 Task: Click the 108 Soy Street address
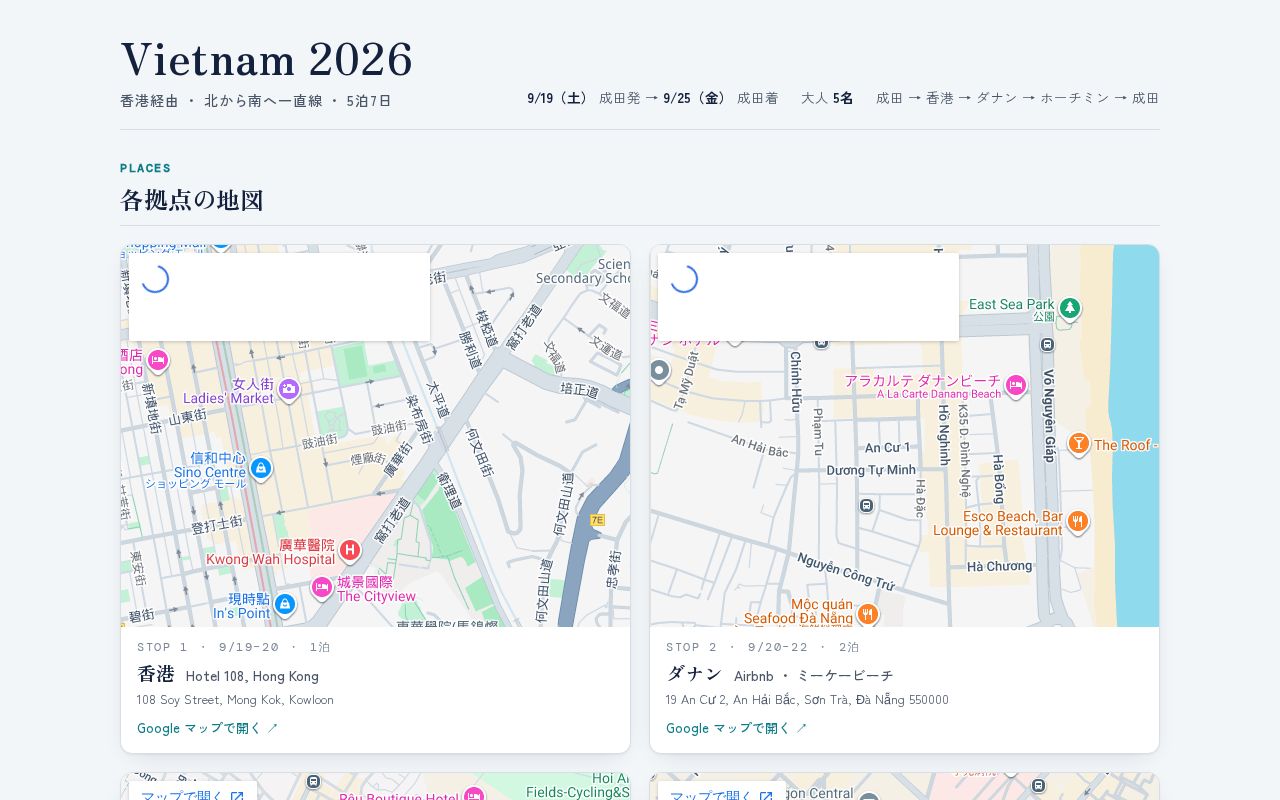click(235, 700)
